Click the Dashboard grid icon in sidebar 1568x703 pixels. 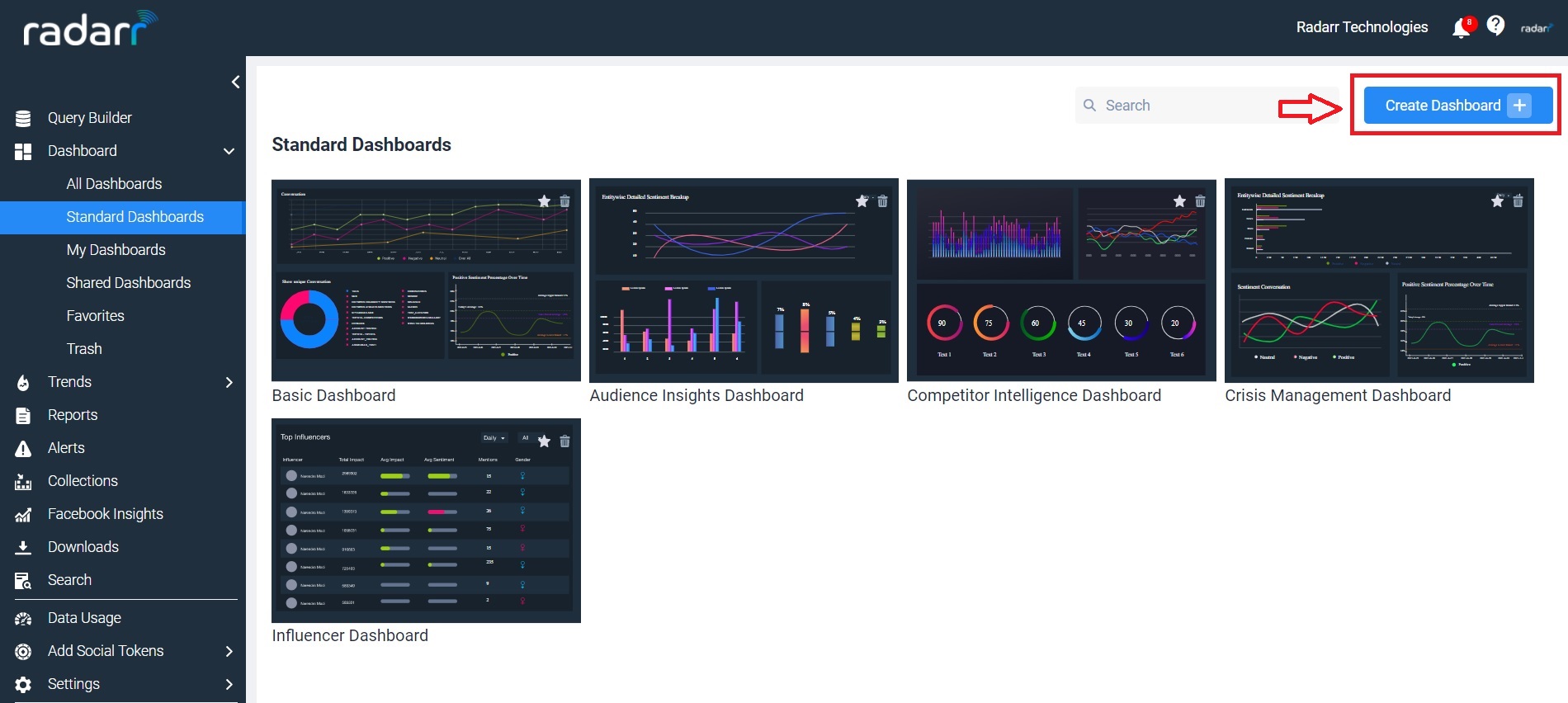pyautogui.click(x=23, y=151)
